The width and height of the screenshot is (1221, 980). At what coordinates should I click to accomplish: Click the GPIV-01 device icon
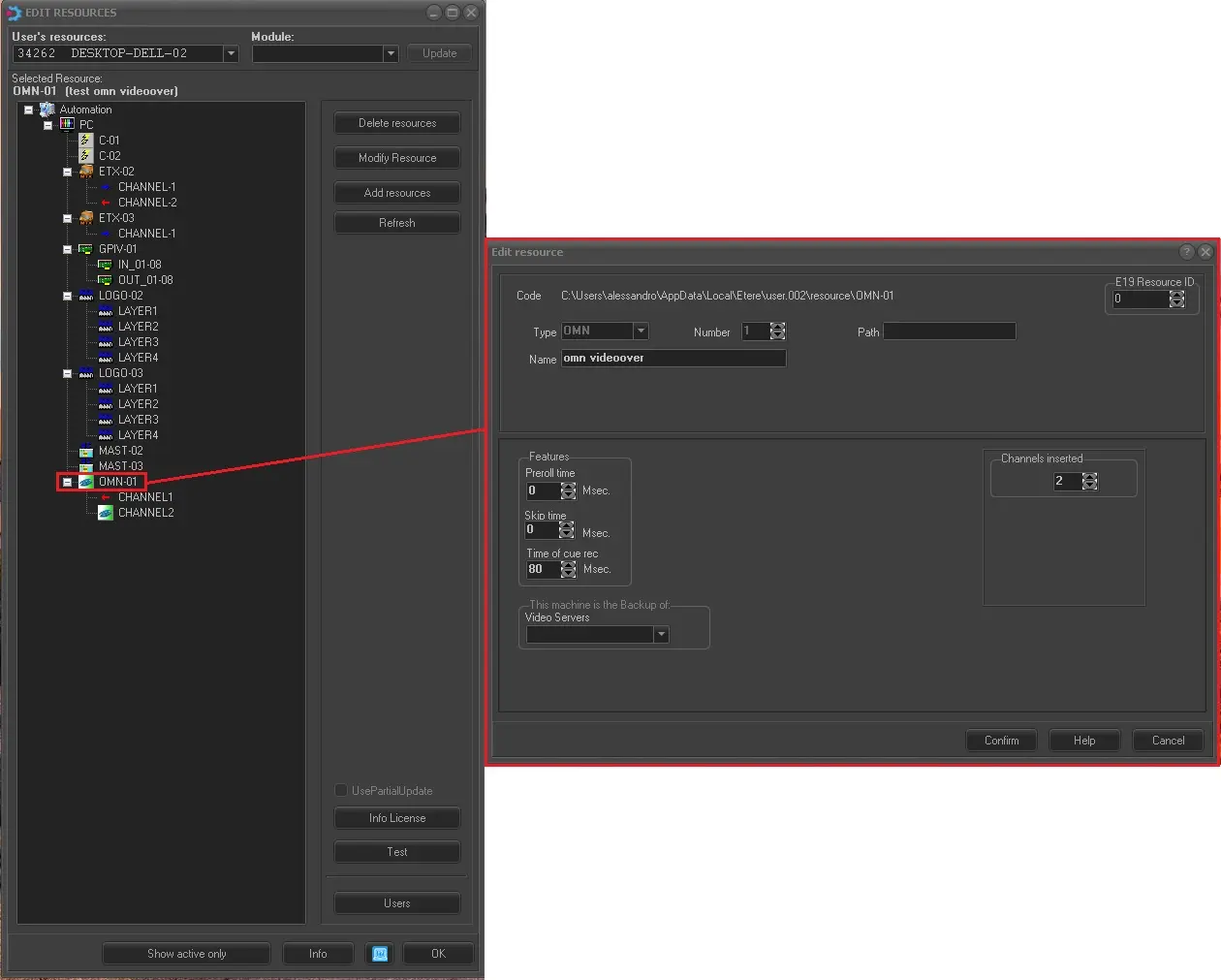86,249
